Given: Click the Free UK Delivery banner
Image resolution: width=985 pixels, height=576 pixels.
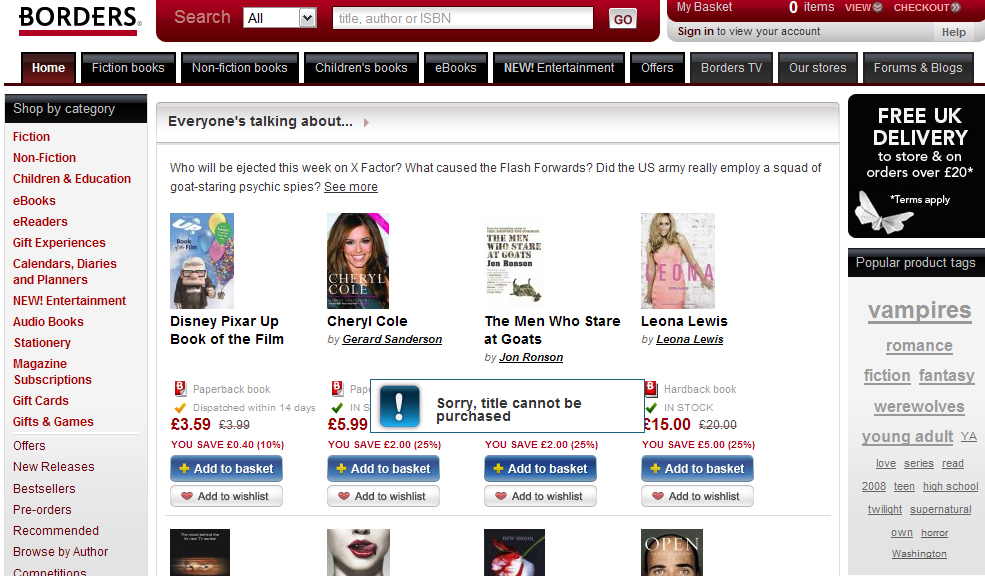Looking at the screenshot, I should coord(917,166).
